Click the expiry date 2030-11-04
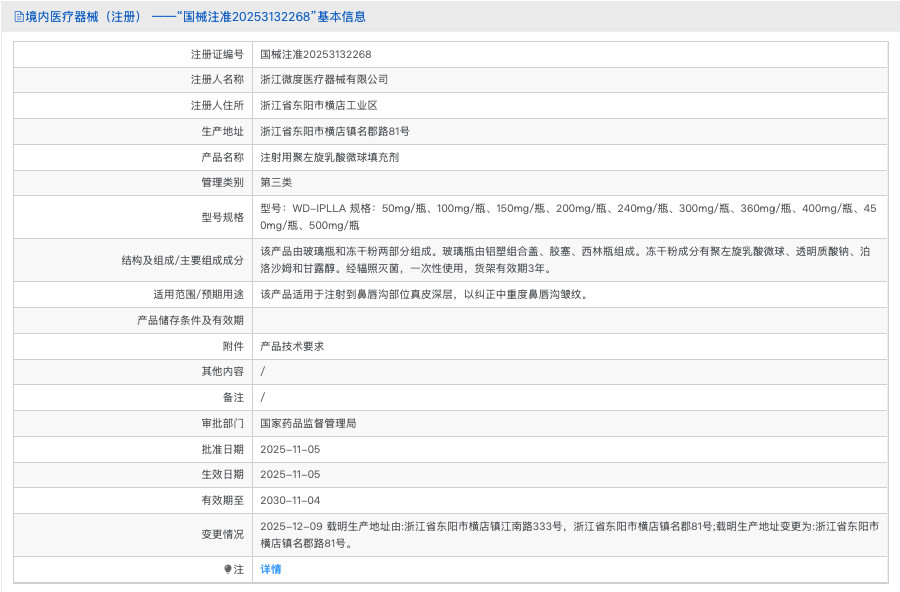 pos(290,500)
